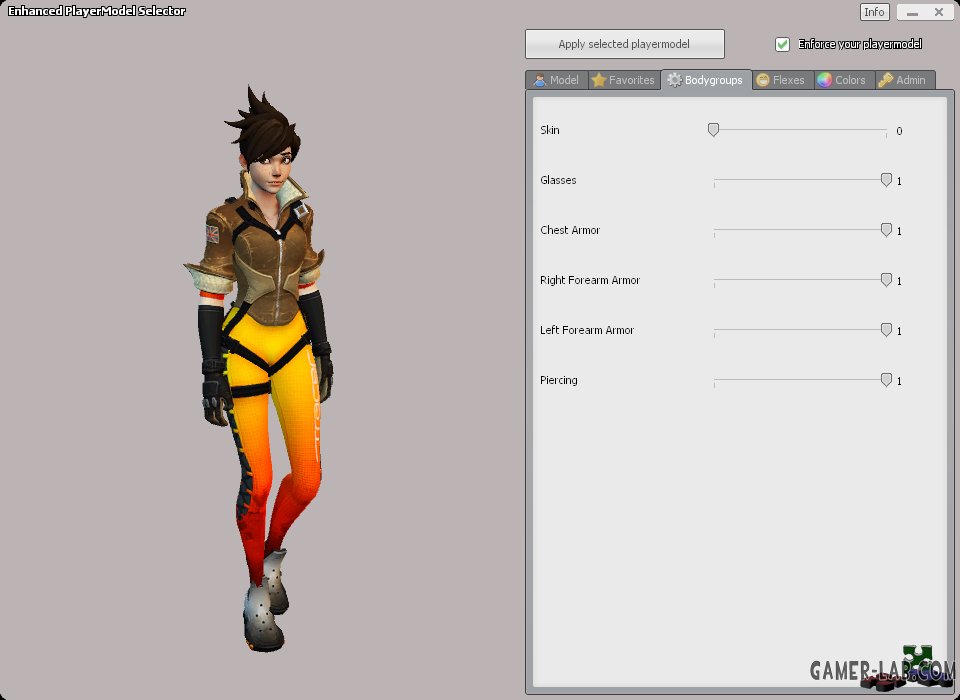The width and height of the screenshot is (960, 700).
Task: Click the Chest Armor label
Action: point(570,230)
